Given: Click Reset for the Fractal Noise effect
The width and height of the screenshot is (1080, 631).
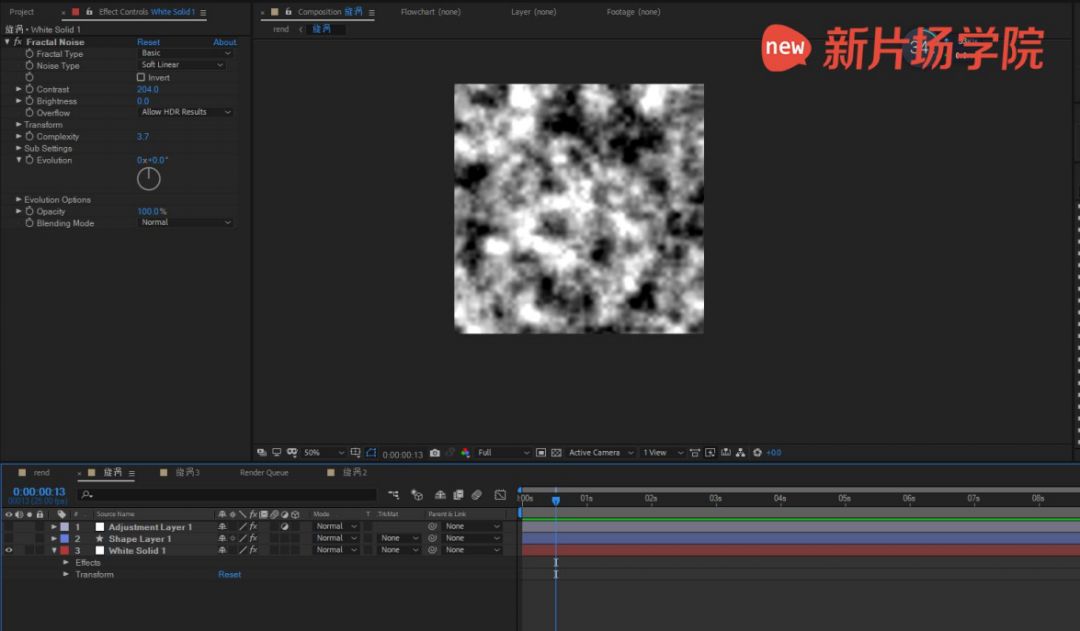Looking at the screenshot, I should pyautogui.click(x=148, y=42).
